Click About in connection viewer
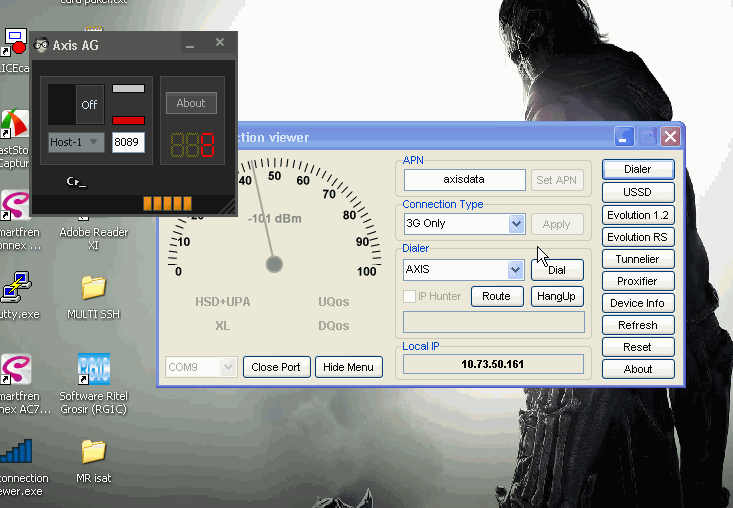733x508 pixels. pos(638,369)
